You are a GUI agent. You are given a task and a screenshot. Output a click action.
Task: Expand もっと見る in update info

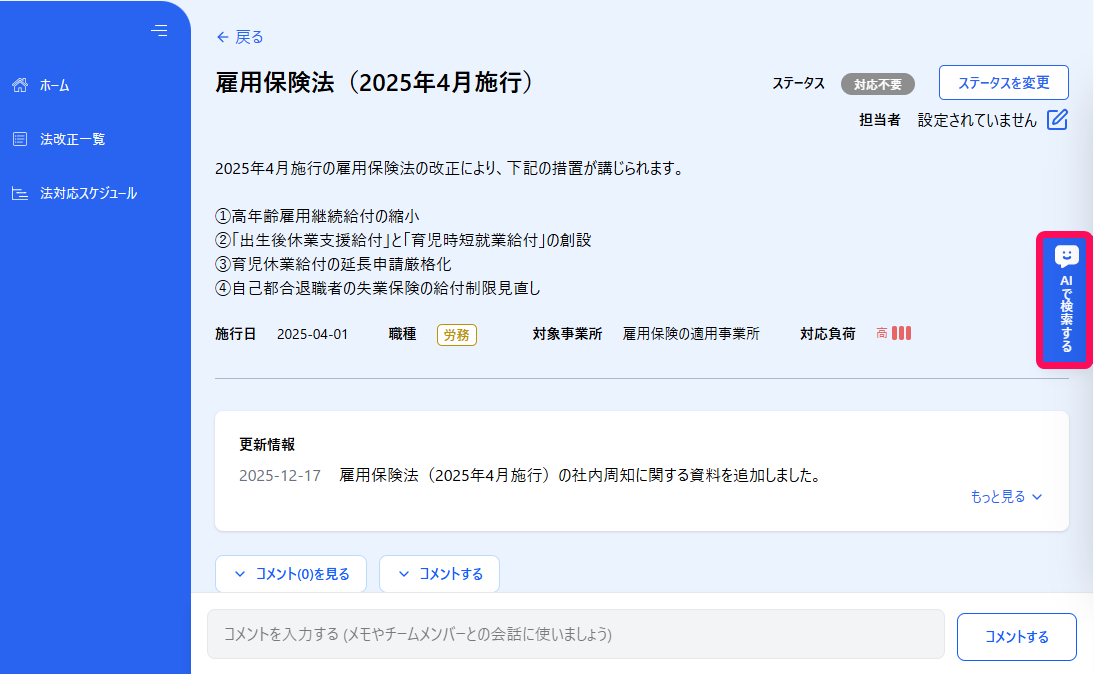pos(1006,497)
